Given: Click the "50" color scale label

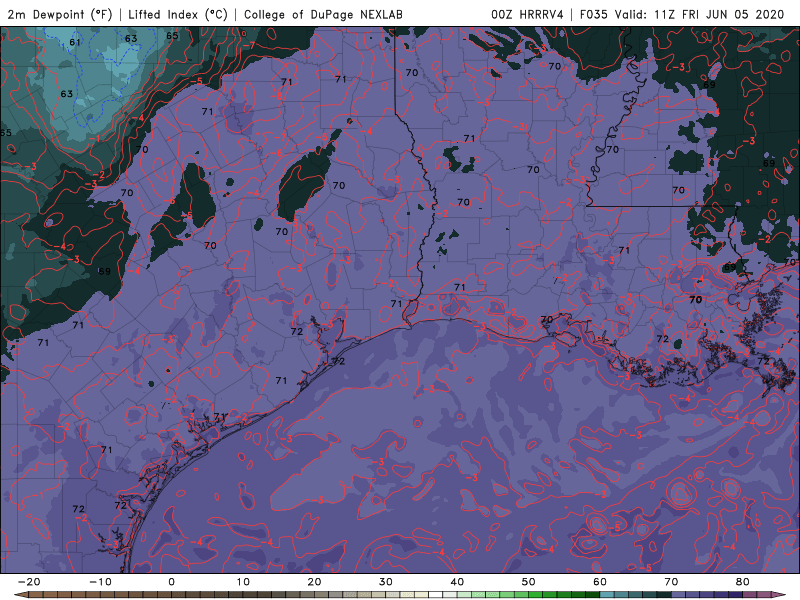Looking at the screenshot, I should click(529, 582).
